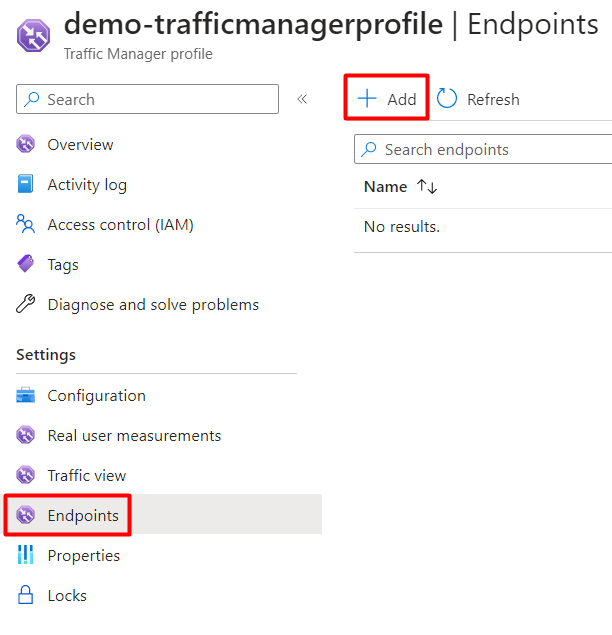Click the Properties bars icon
The width and height of the screenshot is (612, 635).
[26, 555]
